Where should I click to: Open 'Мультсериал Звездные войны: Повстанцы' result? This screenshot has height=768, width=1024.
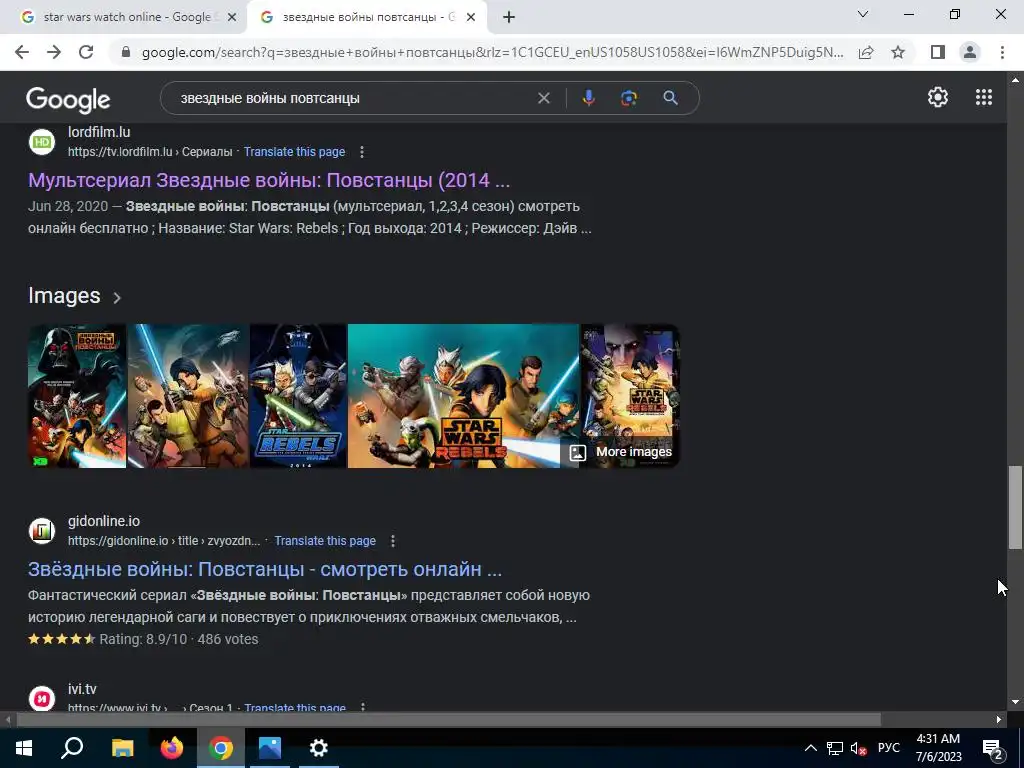click(269, 180)
